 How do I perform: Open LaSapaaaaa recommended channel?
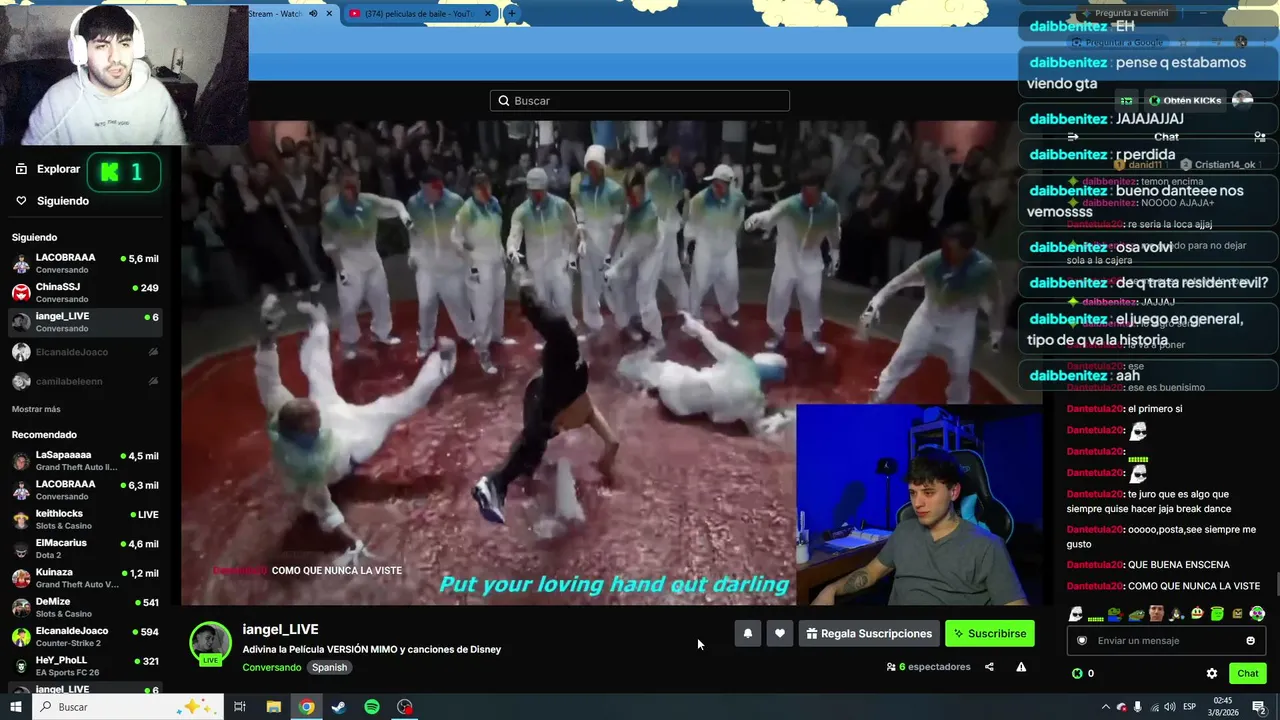point(85,461)
